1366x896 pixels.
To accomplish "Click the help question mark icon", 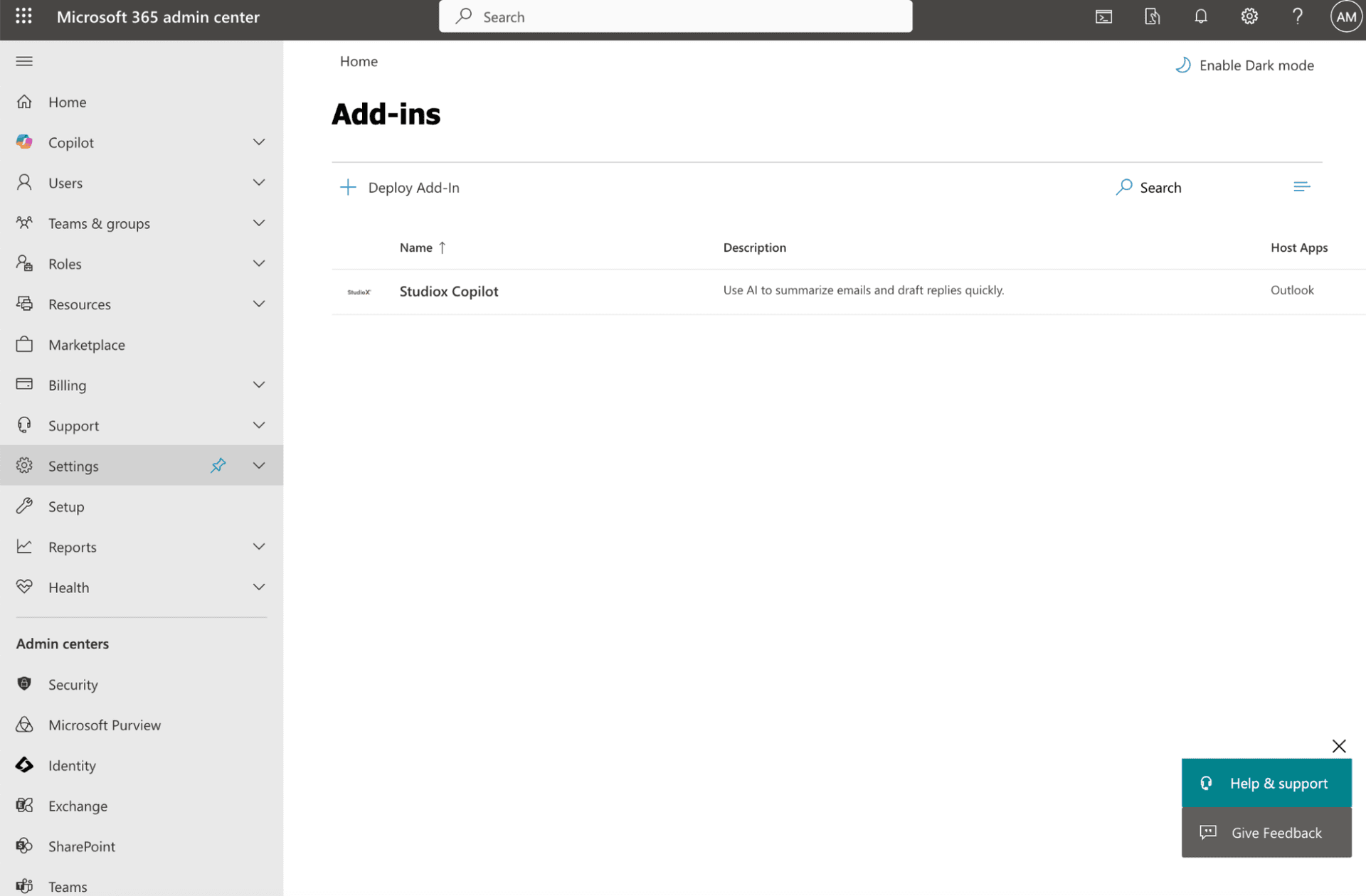I will point(1297,16).
